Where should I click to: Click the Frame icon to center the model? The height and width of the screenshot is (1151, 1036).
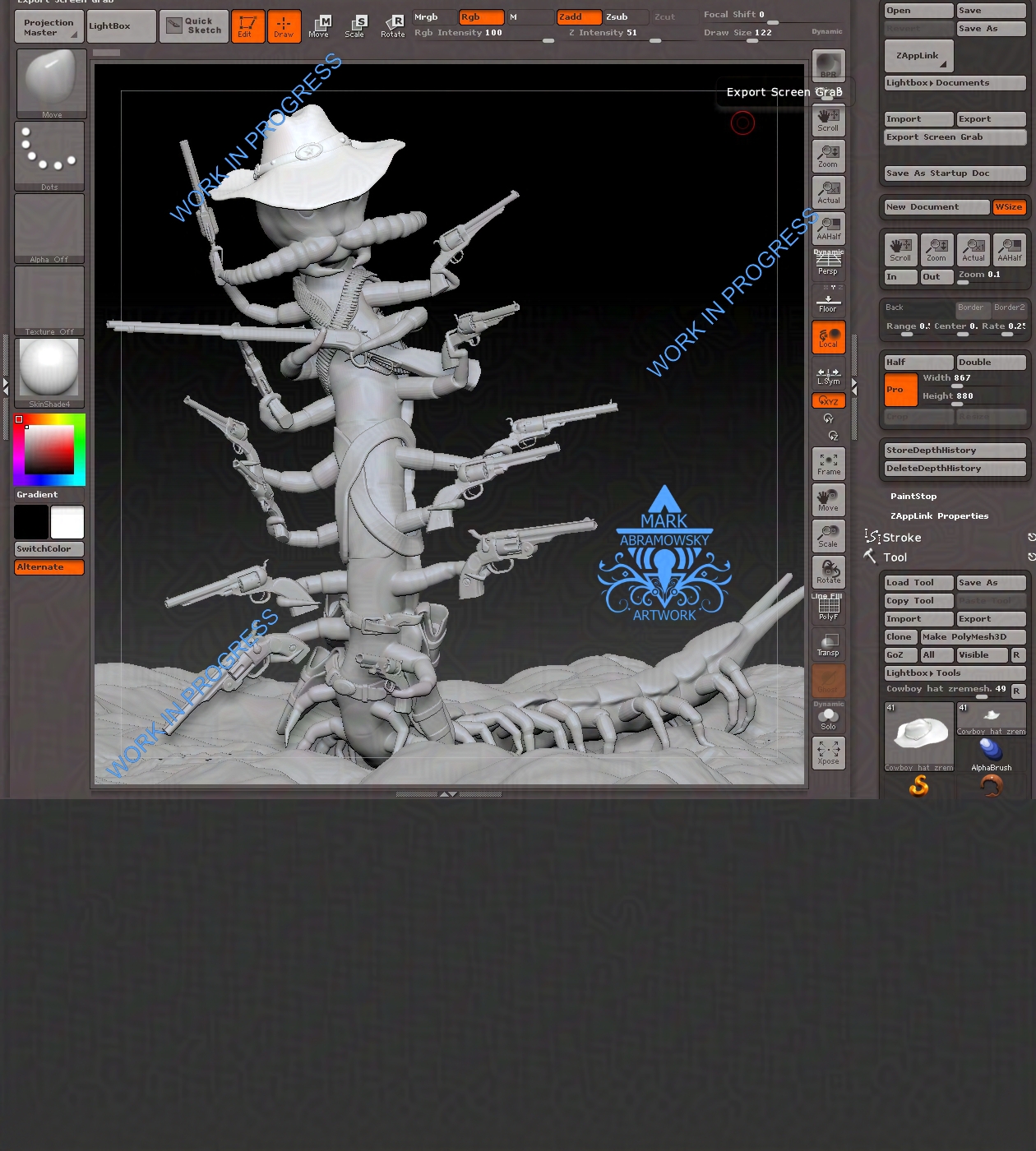tap(828, 463)
